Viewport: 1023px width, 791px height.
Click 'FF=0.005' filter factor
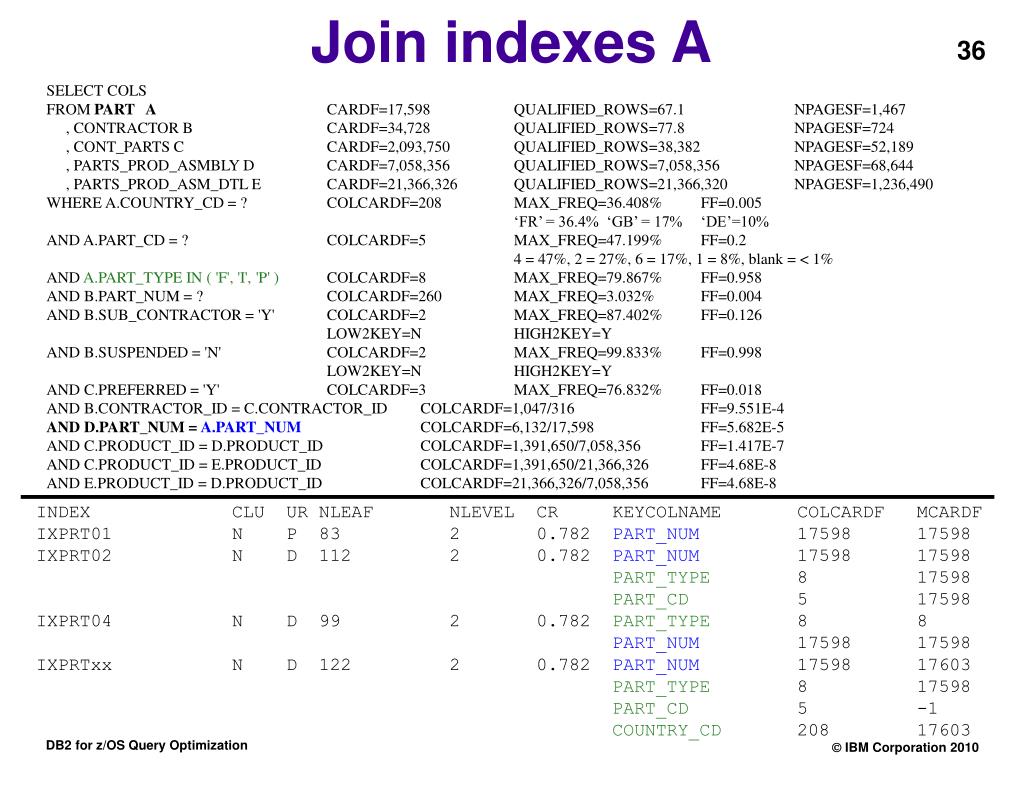[731, 203]
